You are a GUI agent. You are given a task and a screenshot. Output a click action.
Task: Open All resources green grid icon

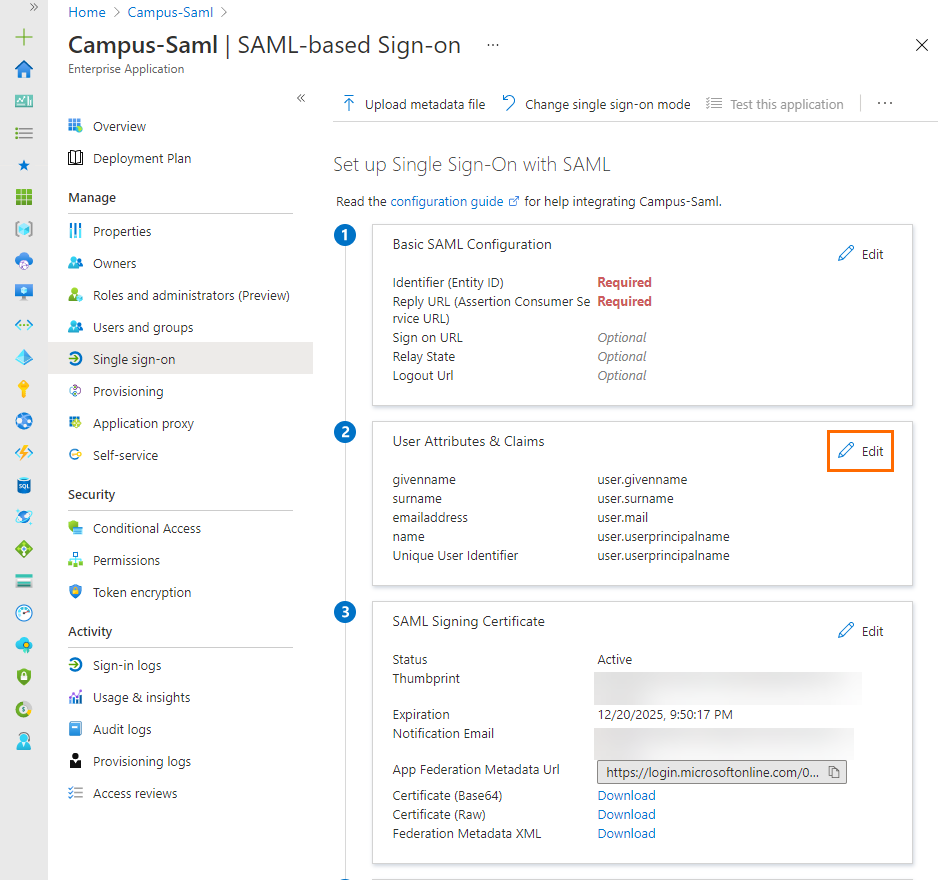tap(24, 197)
